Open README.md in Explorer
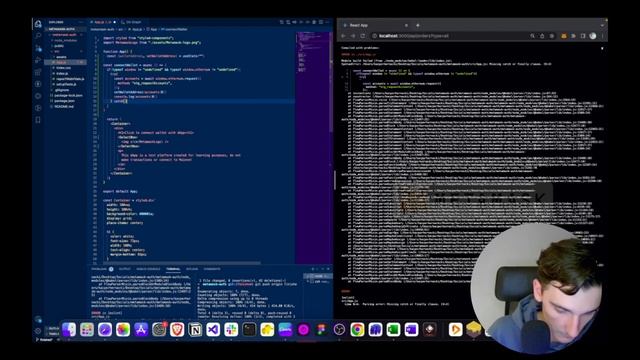This screenshot has width=640, height=360. click(x=64, y=107)
